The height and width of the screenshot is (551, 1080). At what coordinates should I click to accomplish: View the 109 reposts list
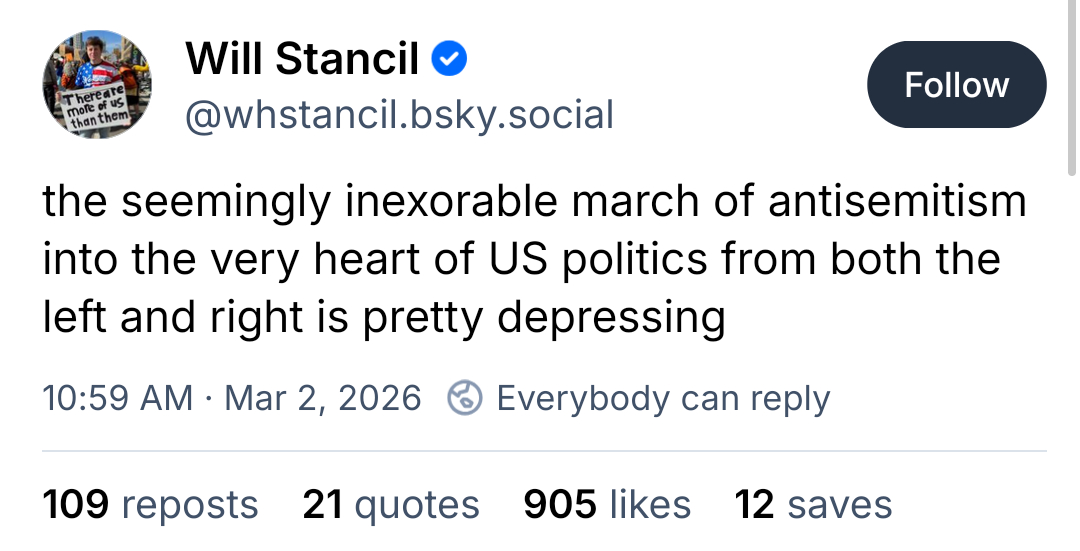150,504
